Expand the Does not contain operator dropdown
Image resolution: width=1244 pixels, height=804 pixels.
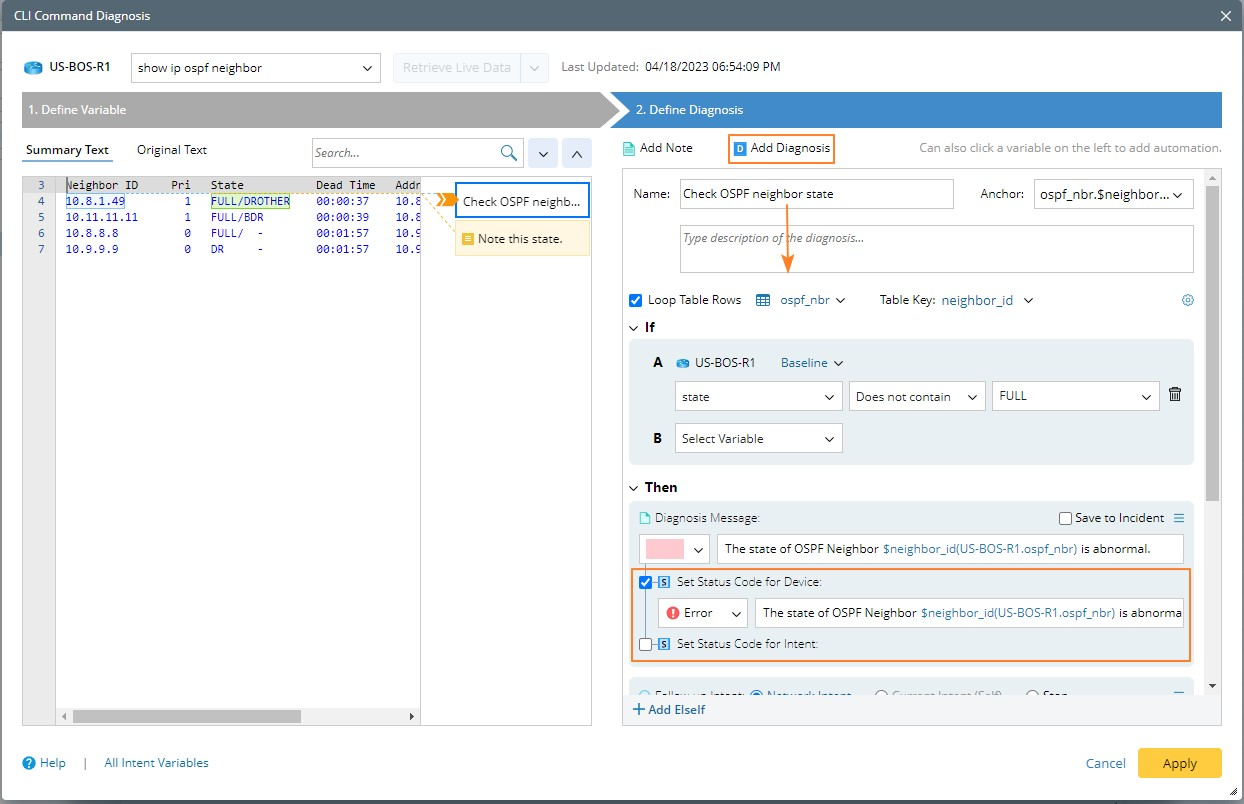tap(915, 397)
